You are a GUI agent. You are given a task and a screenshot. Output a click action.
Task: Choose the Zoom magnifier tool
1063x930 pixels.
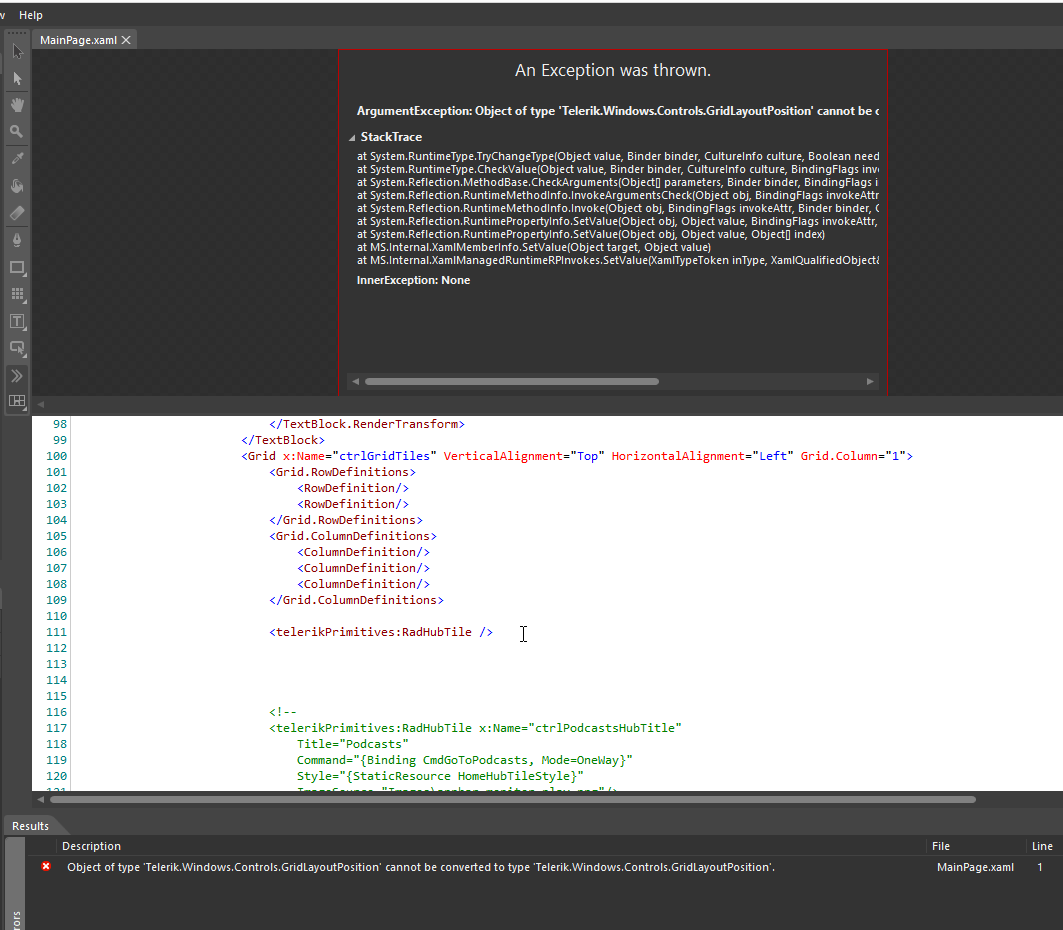17,132
